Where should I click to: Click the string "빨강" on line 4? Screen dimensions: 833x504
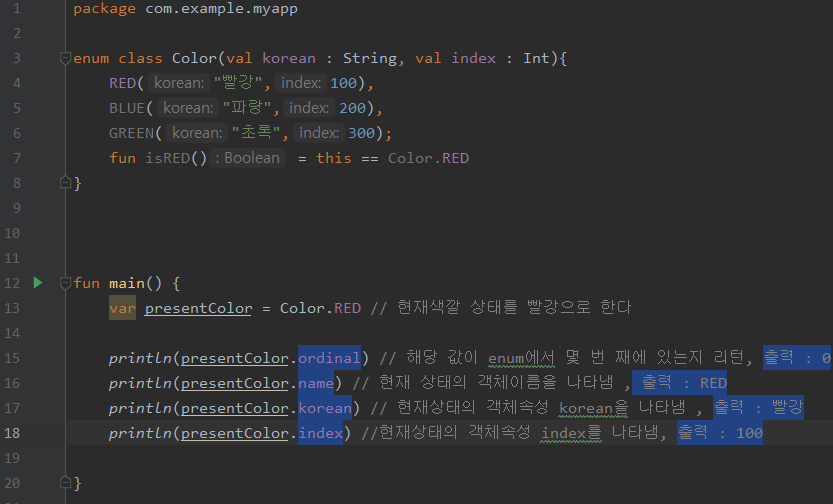[238, 83]
